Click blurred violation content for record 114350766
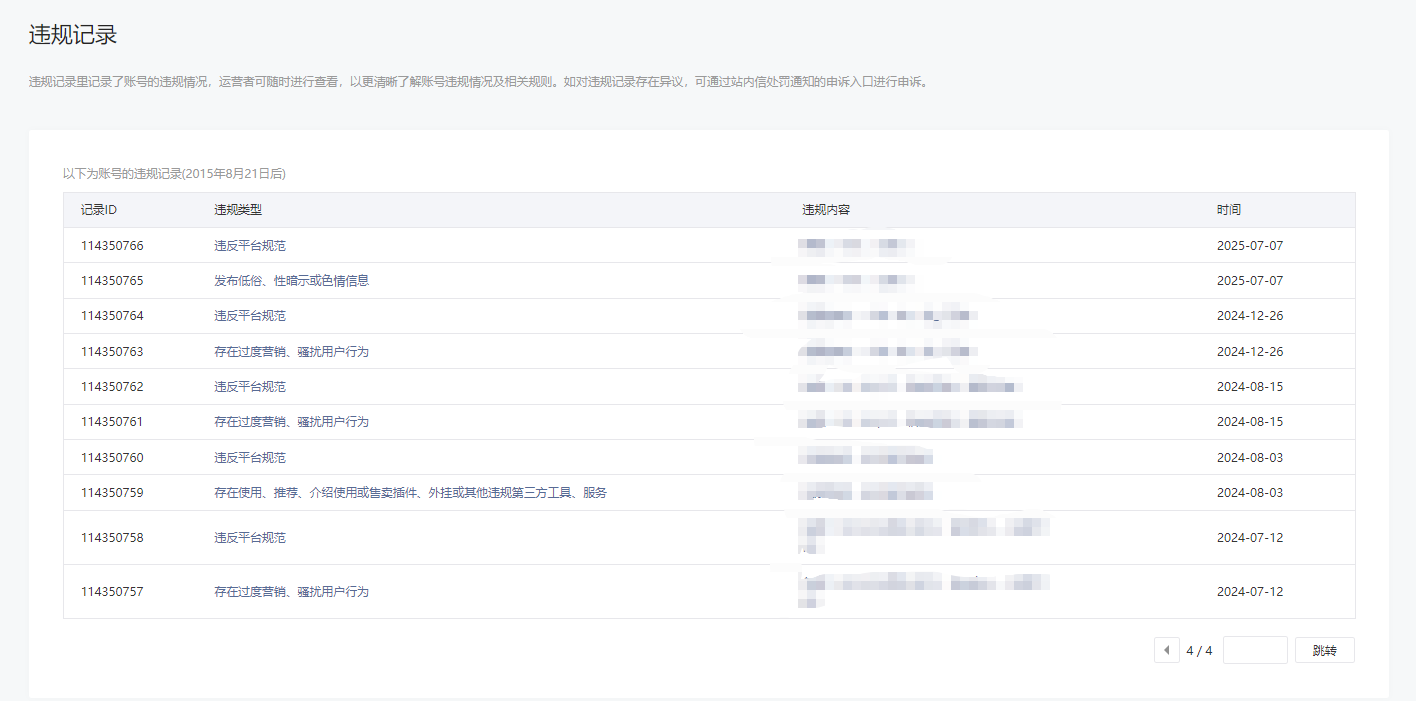 tap(857, 245)
